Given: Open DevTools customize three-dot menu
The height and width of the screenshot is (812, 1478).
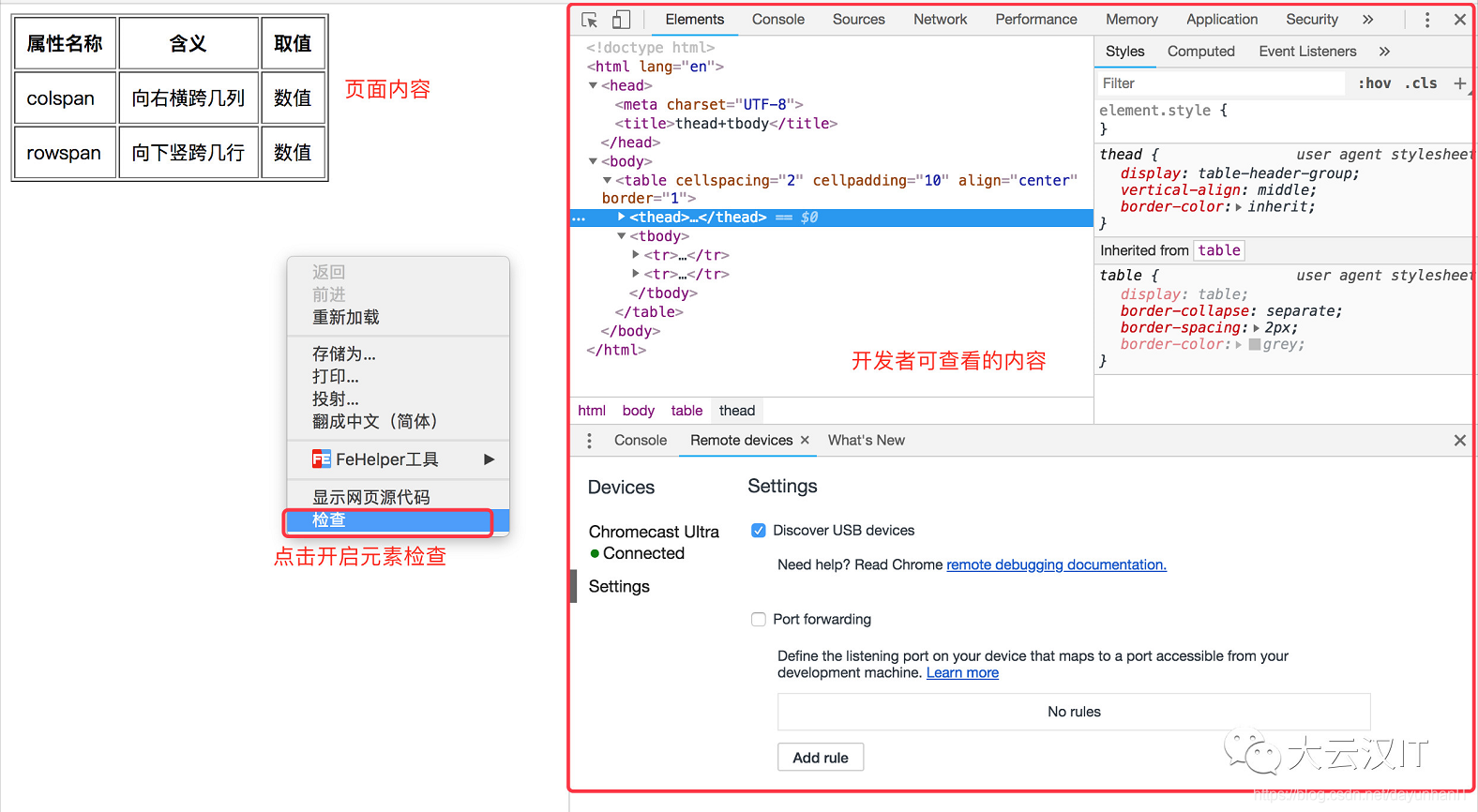Looking at the screenshot, I should (x=1427, y=20).
